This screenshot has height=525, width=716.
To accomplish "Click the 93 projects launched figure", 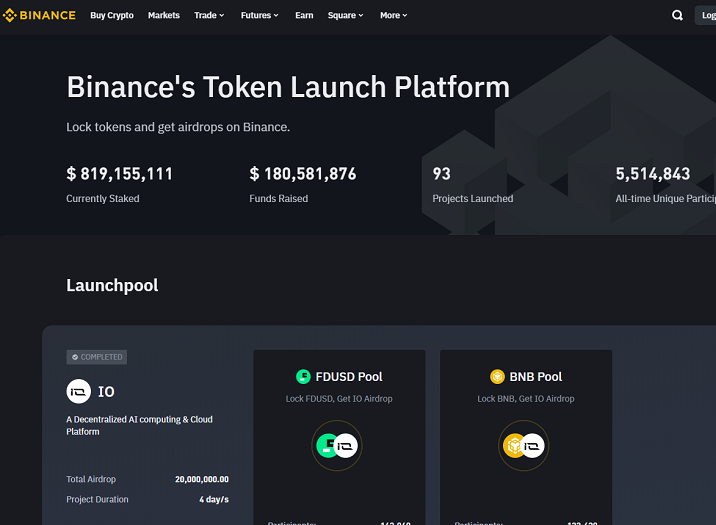I will coord(442,174).
